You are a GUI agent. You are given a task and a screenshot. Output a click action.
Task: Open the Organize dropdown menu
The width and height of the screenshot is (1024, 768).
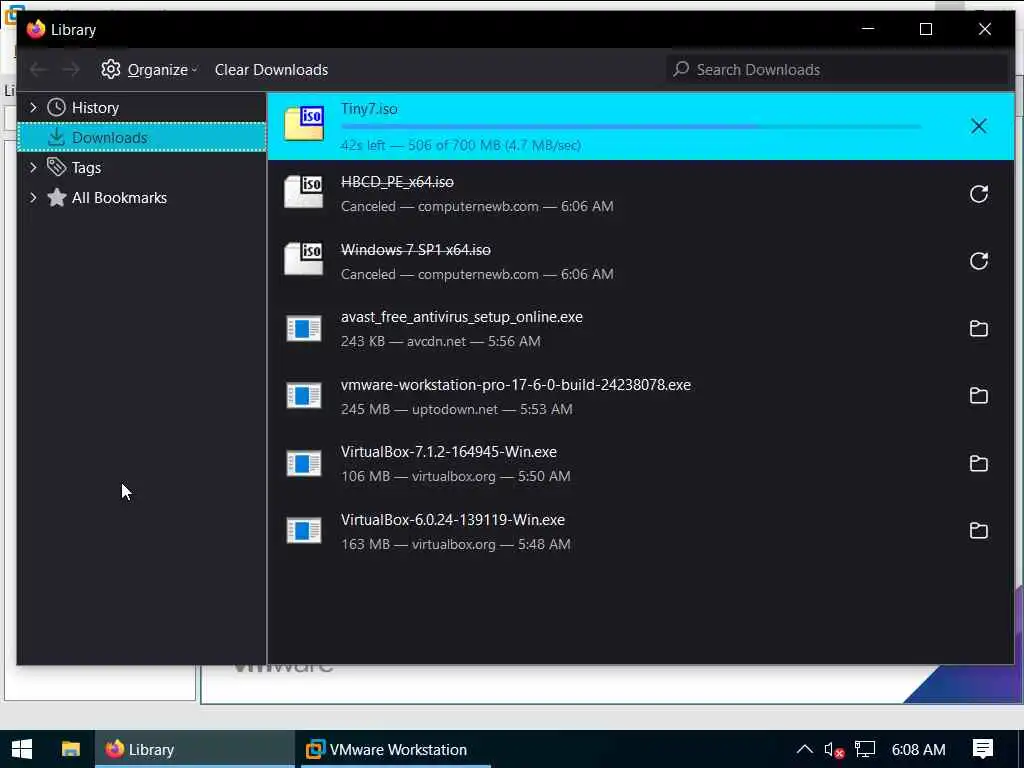(150, 69)
